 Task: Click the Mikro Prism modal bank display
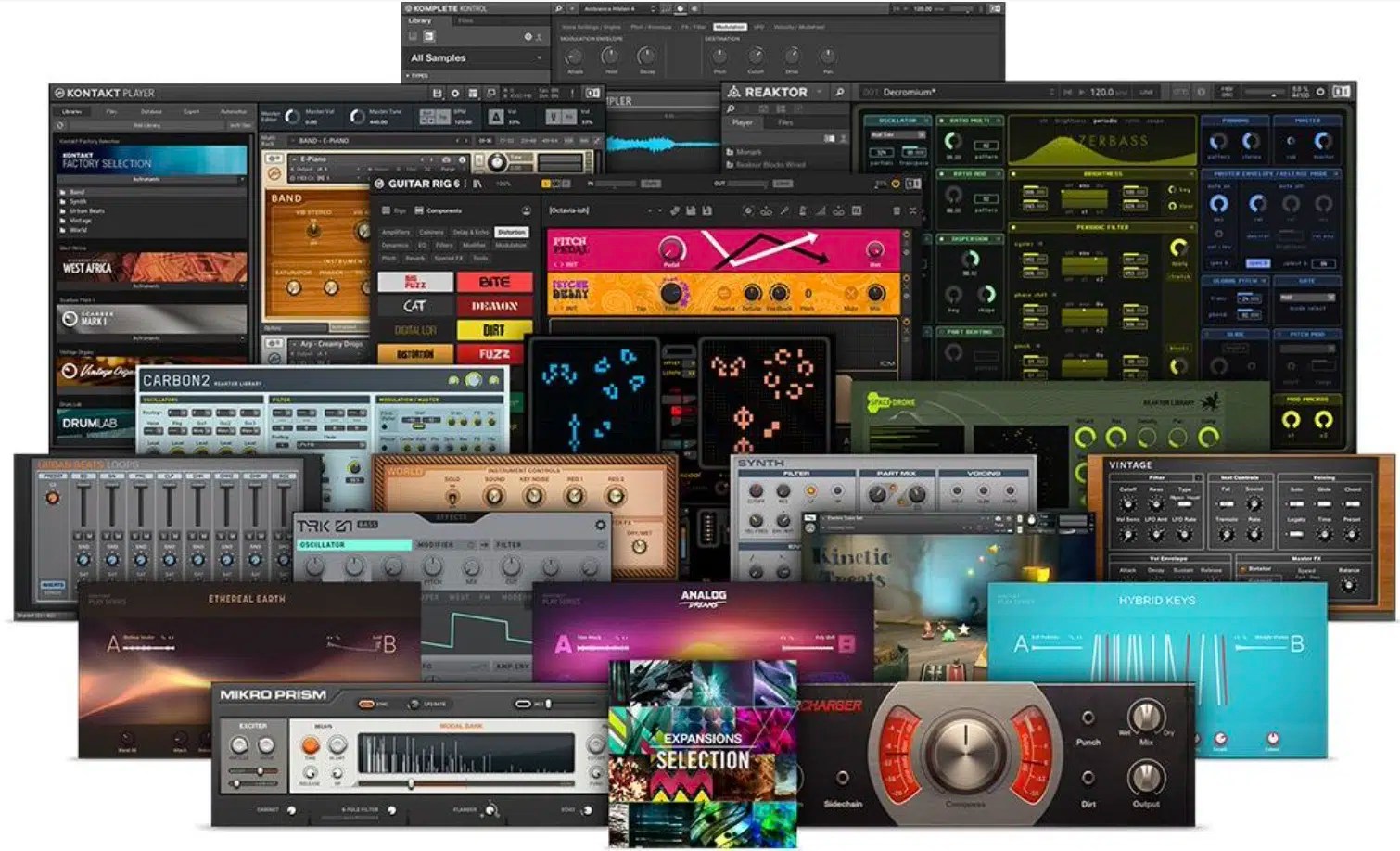point(465,753)
